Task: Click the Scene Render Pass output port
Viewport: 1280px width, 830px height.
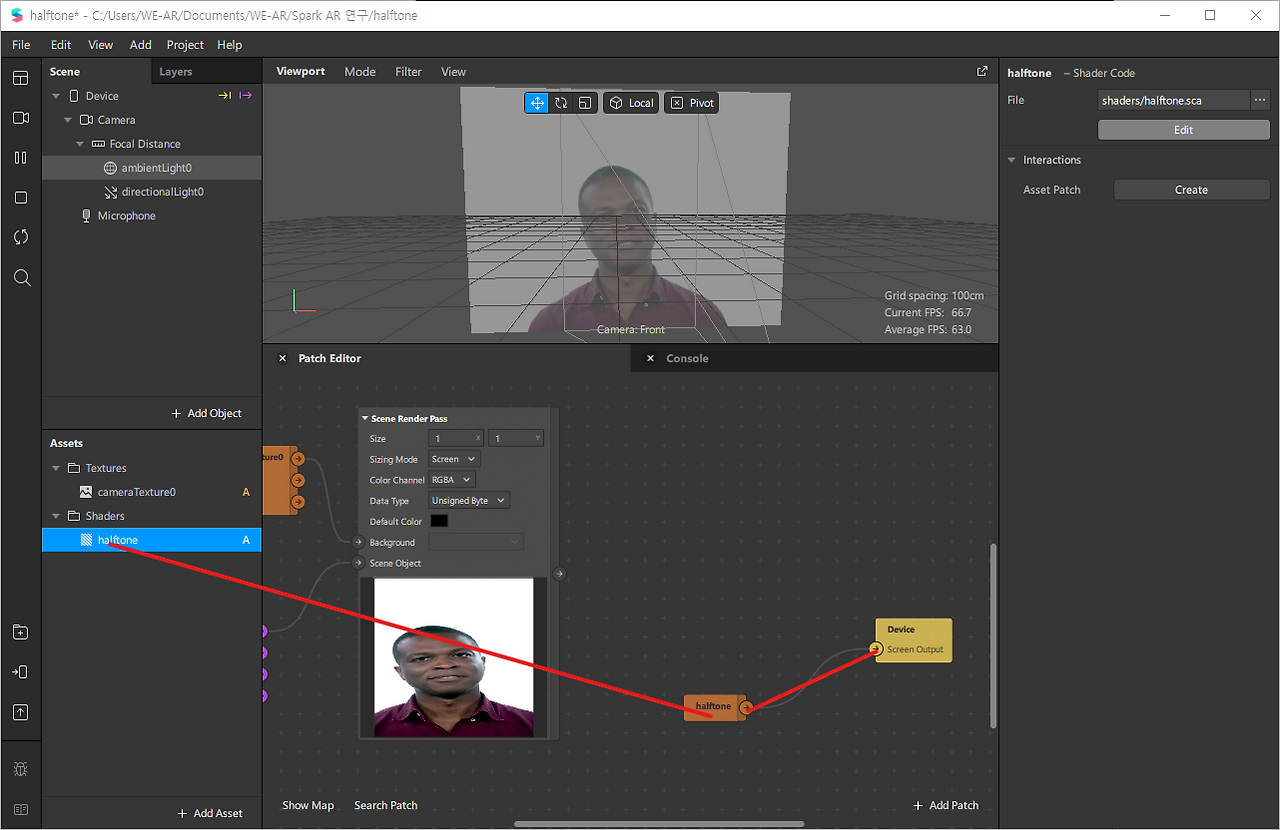Action: [x=559, y=574]
